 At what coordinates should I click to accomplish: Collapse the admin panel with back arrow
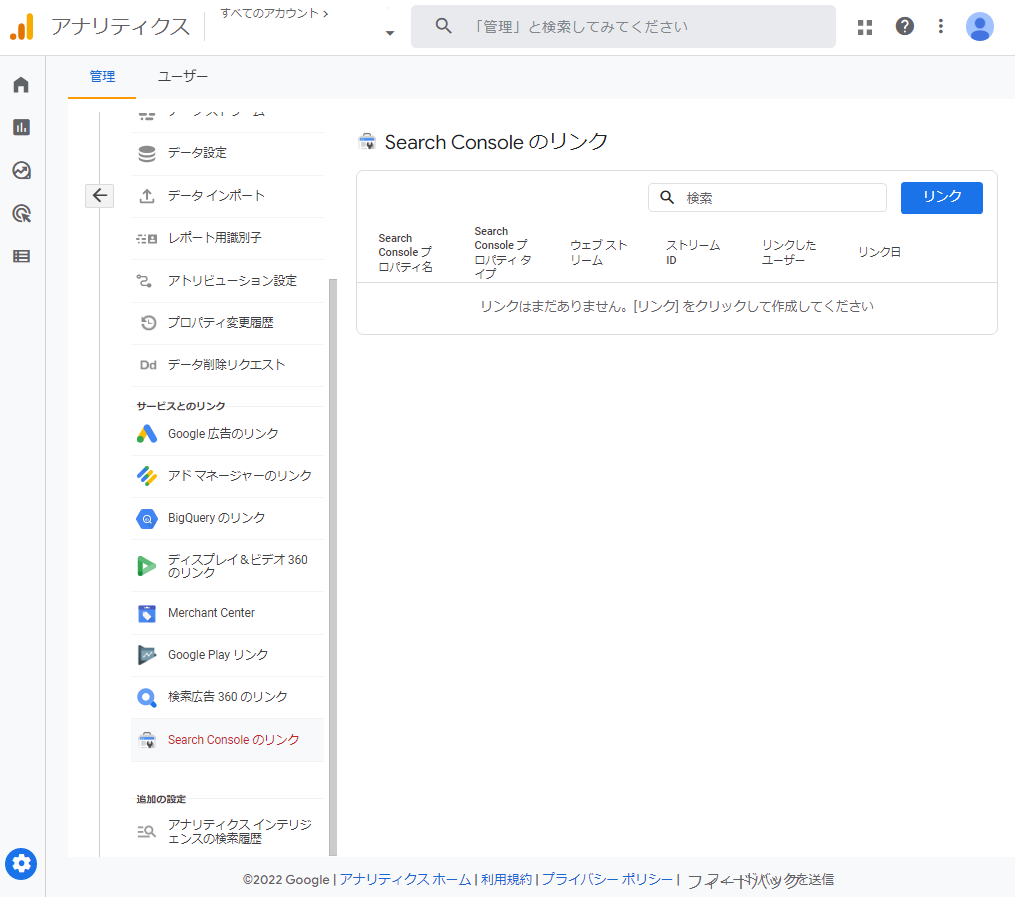99,196
